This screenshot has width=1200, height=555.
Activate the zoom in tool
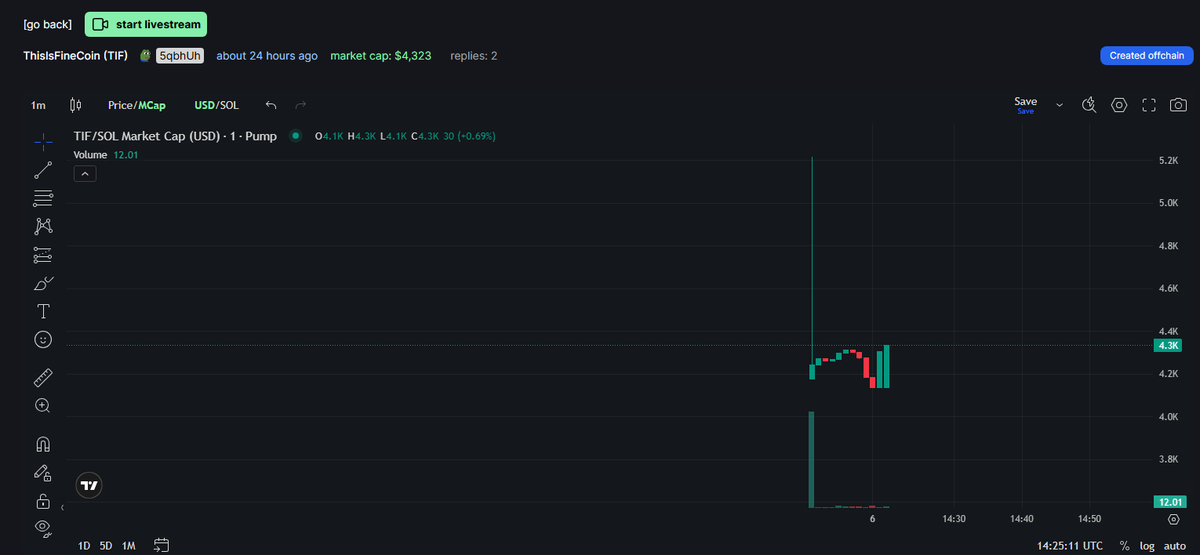pos(43,405)
